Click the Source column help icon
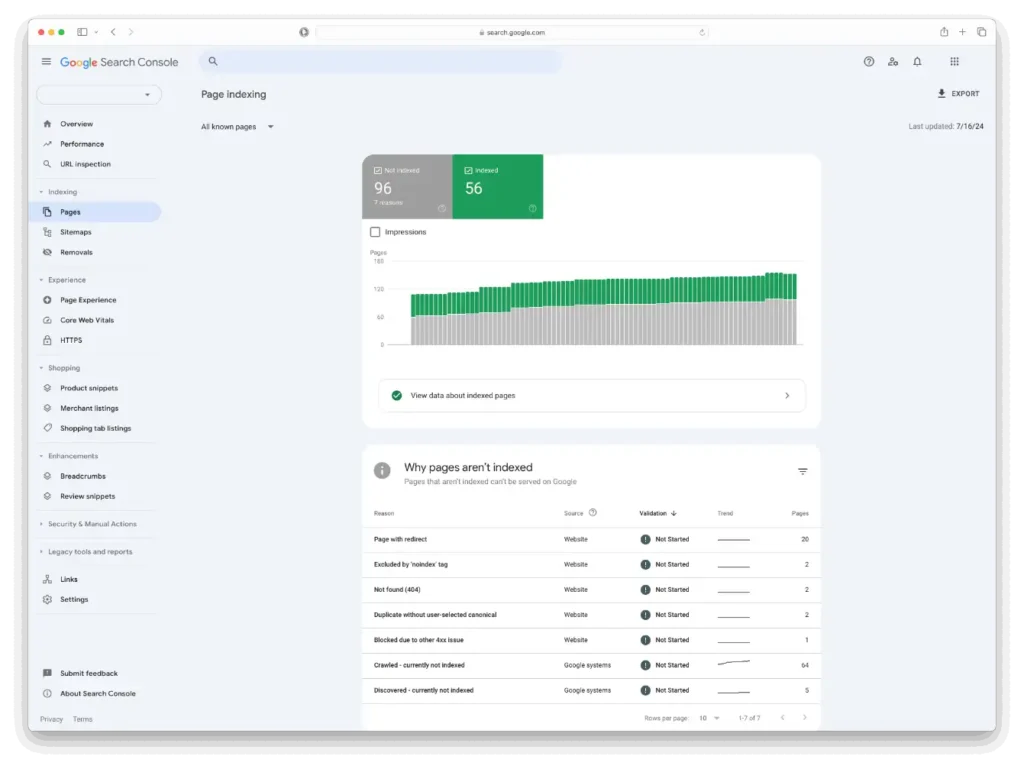 [592, 512]
